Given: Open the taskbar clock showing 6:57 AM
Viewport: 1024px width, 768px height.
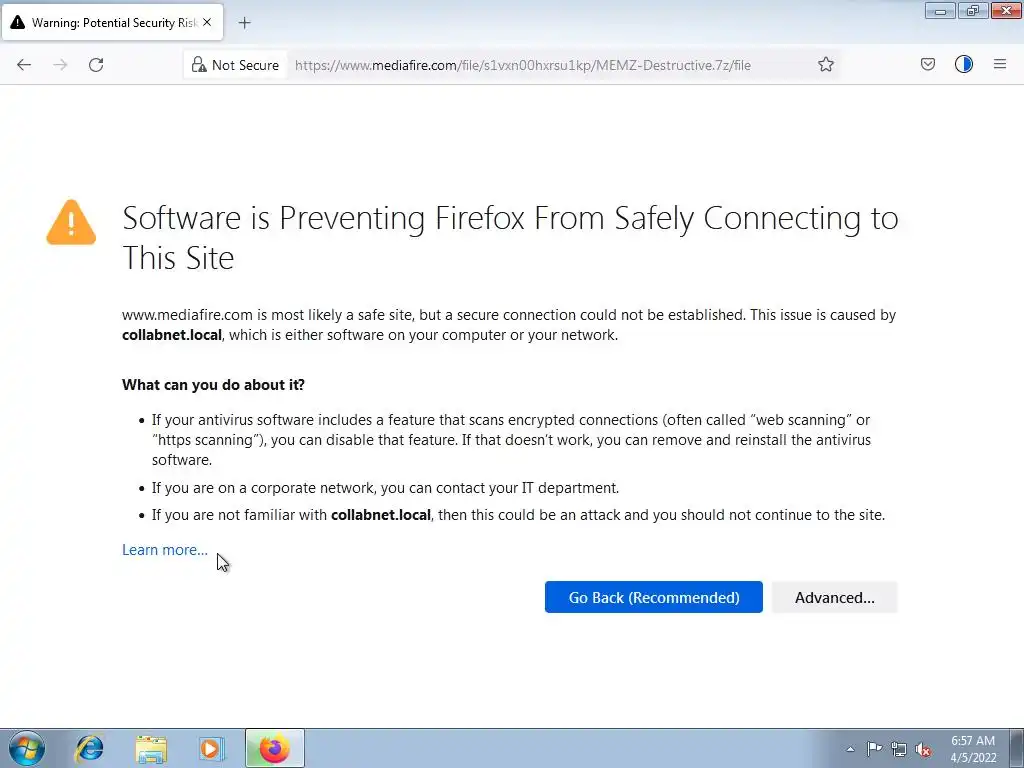Looking at the screenshot, I should tap(973, 749).
